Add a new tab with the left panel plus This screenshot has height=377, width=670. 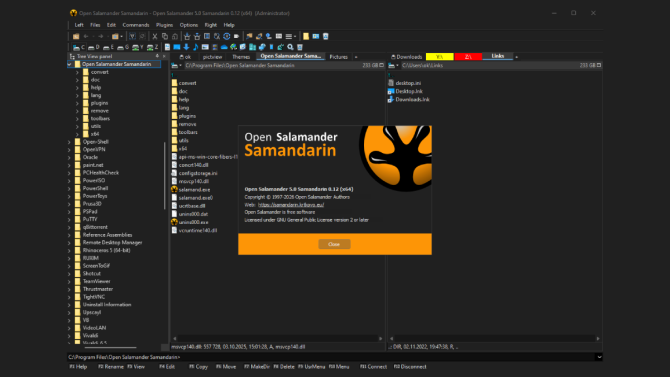[356, 57]
